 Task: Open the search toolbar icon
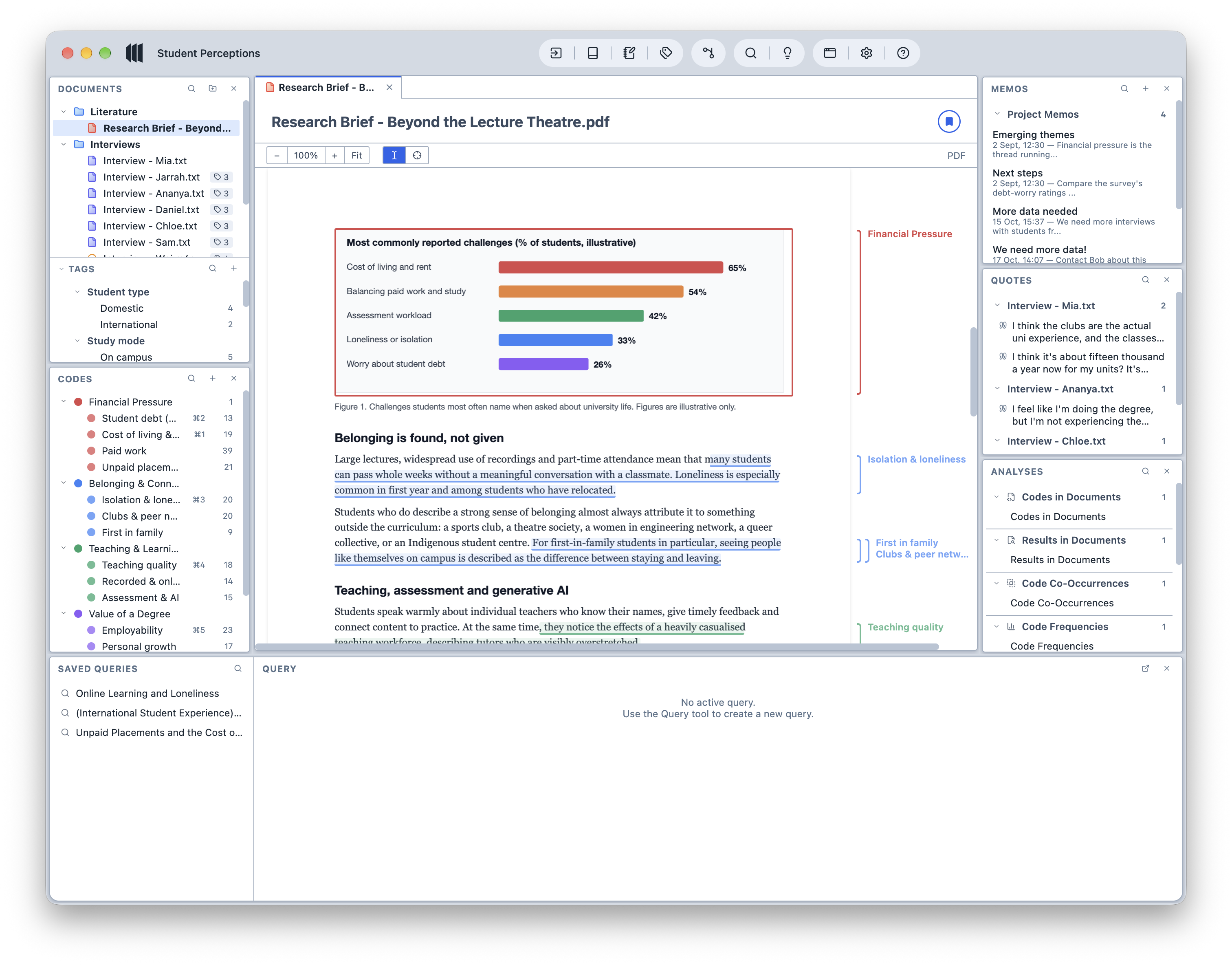click(751, 53)
